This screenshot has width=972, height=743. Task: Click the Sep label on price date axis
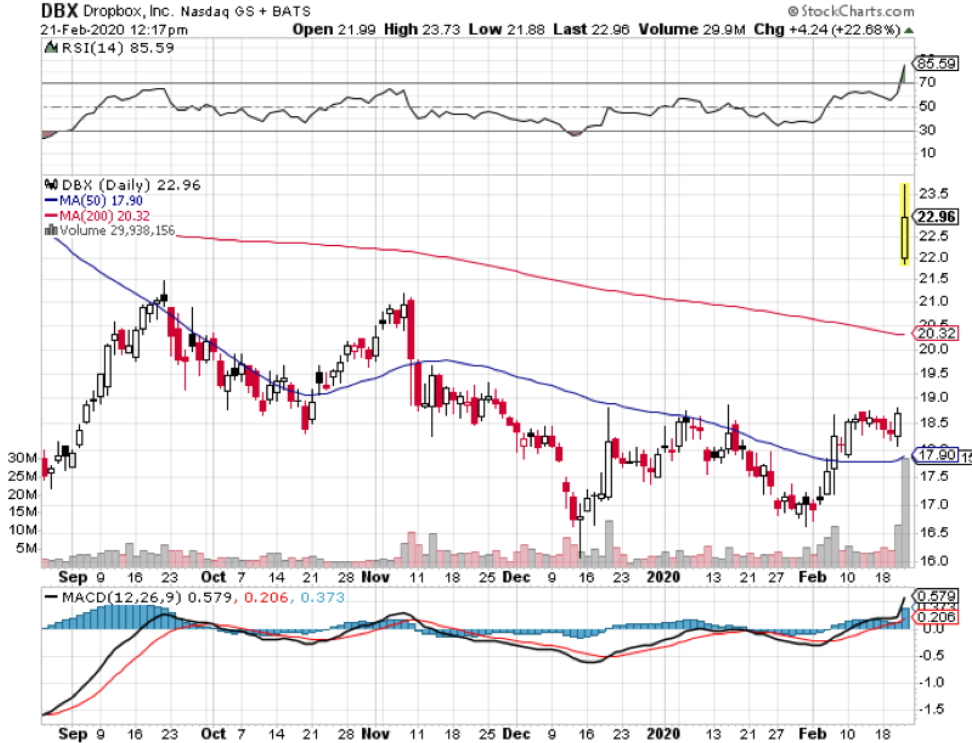(73, 578)
